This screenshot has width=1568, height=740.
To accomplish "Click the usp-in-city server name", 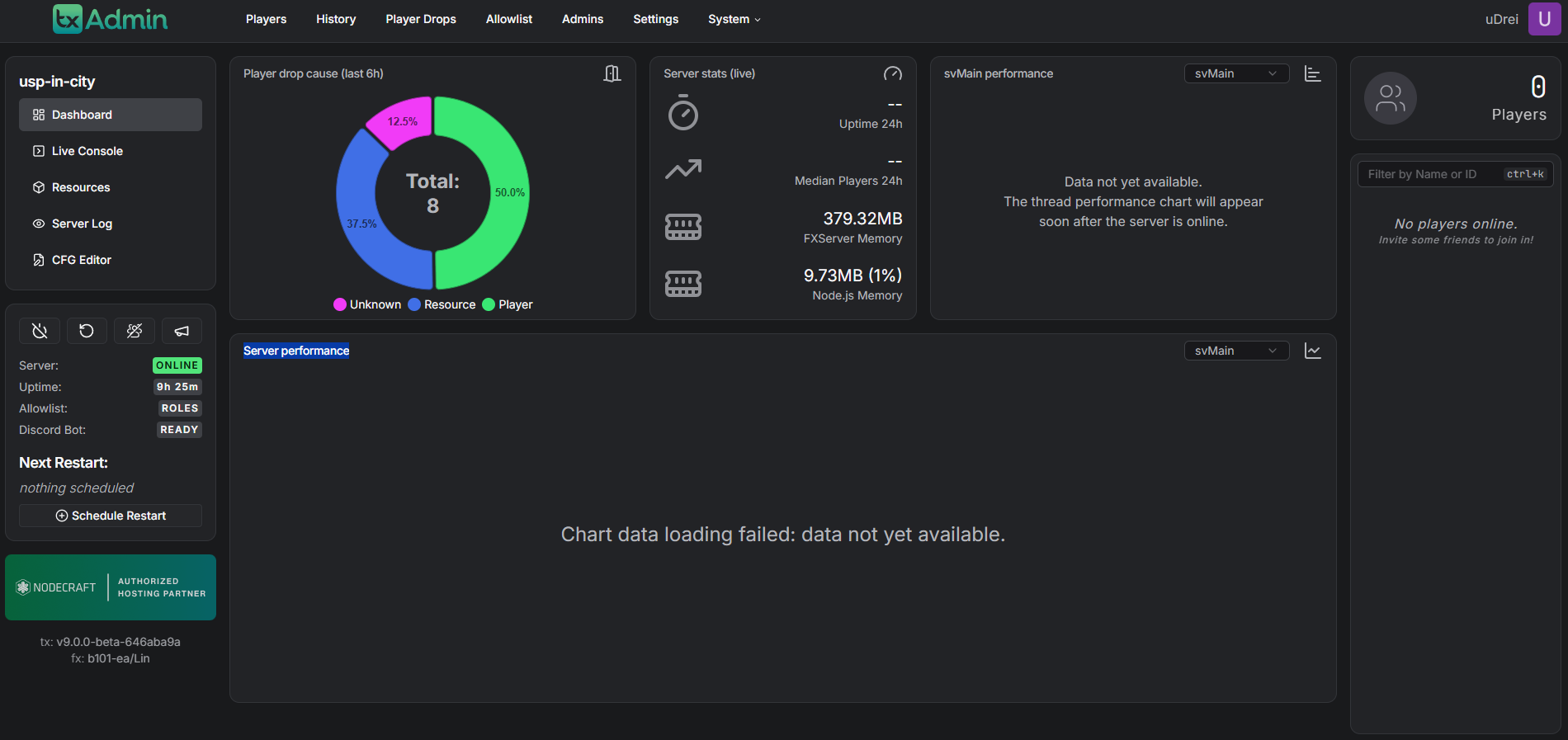I will (57, 82).
